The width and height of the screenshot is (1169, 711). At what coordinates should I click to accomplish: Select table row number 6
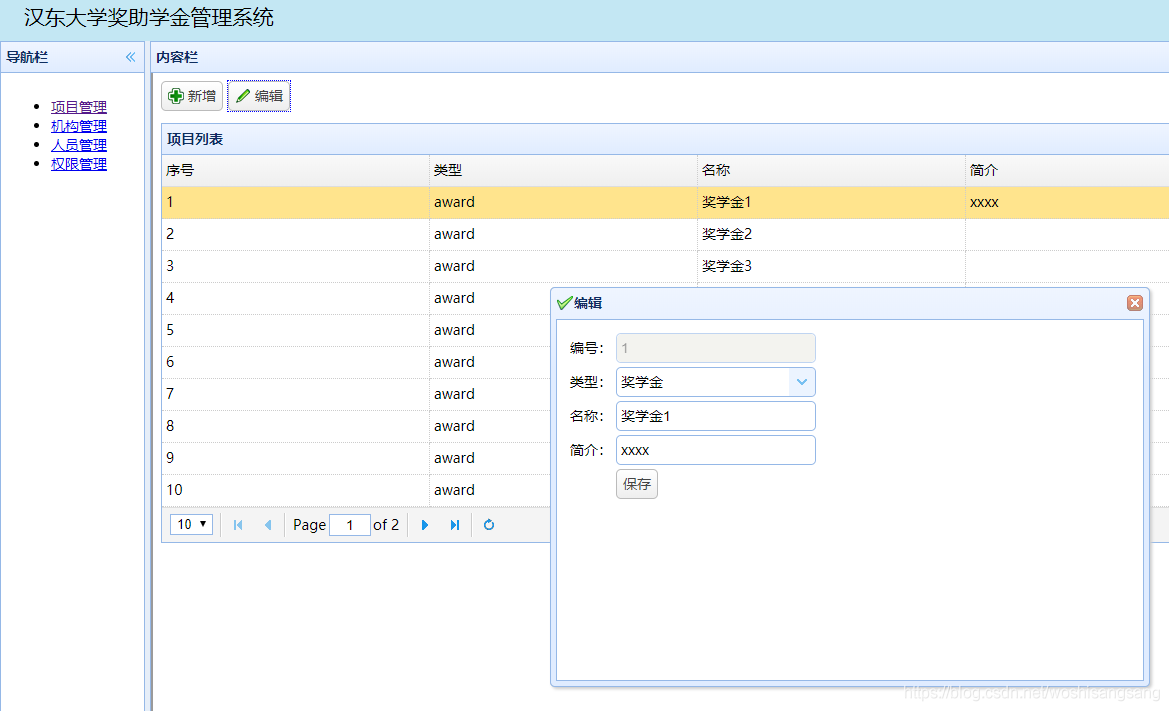pyautogui.click(x=356, y=362)
